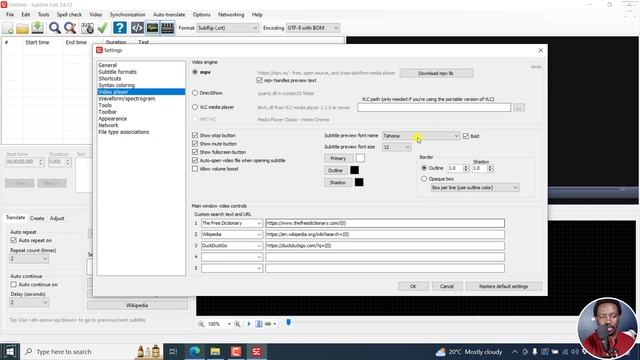Screen dimensions: 640x360
Task: Open Windows Start menu
Action: click(x=10, y=351)
